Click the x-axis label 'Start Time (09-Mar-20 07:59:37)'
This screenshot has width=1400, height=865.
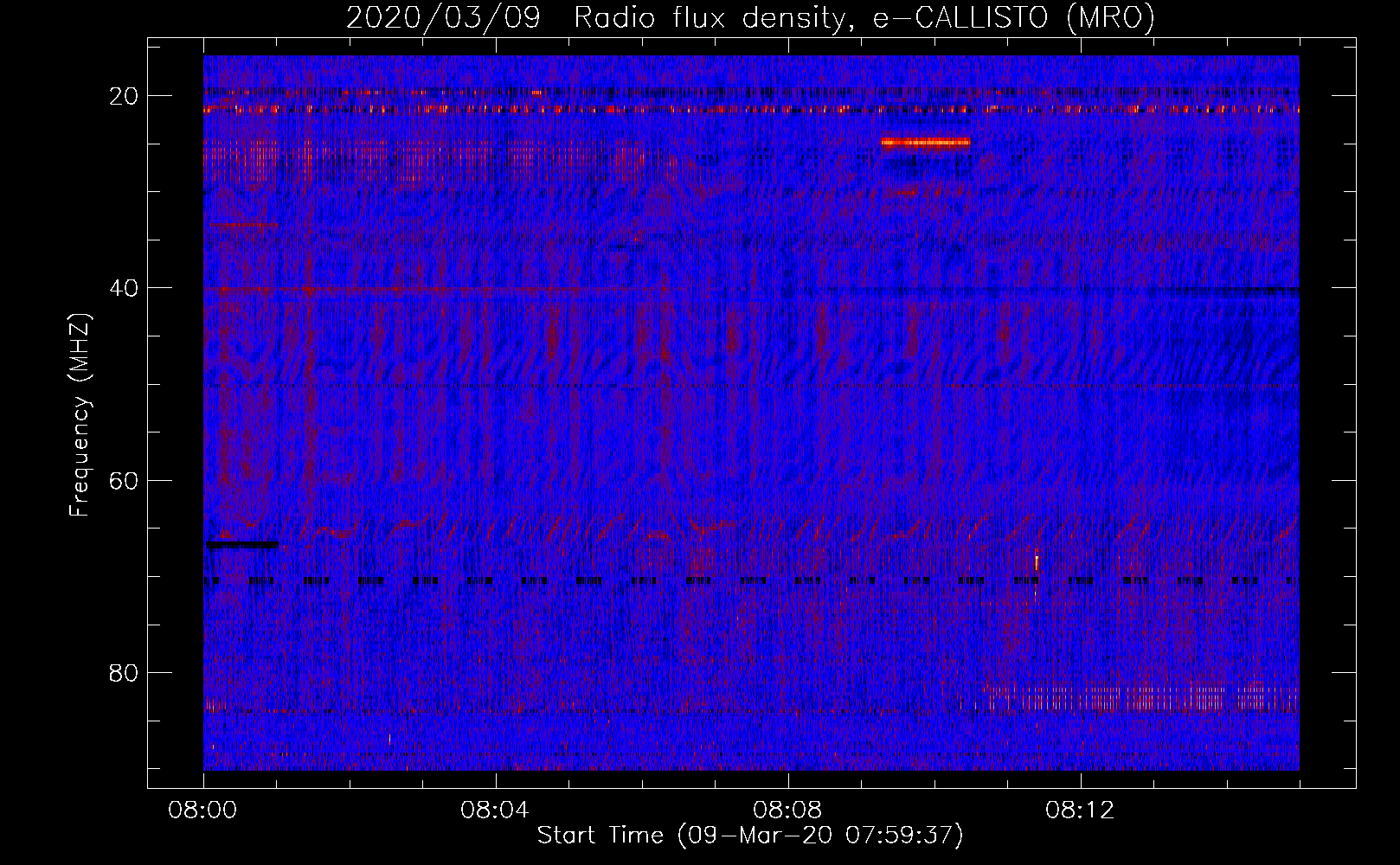pyautogui.click(x=750, y=836)
